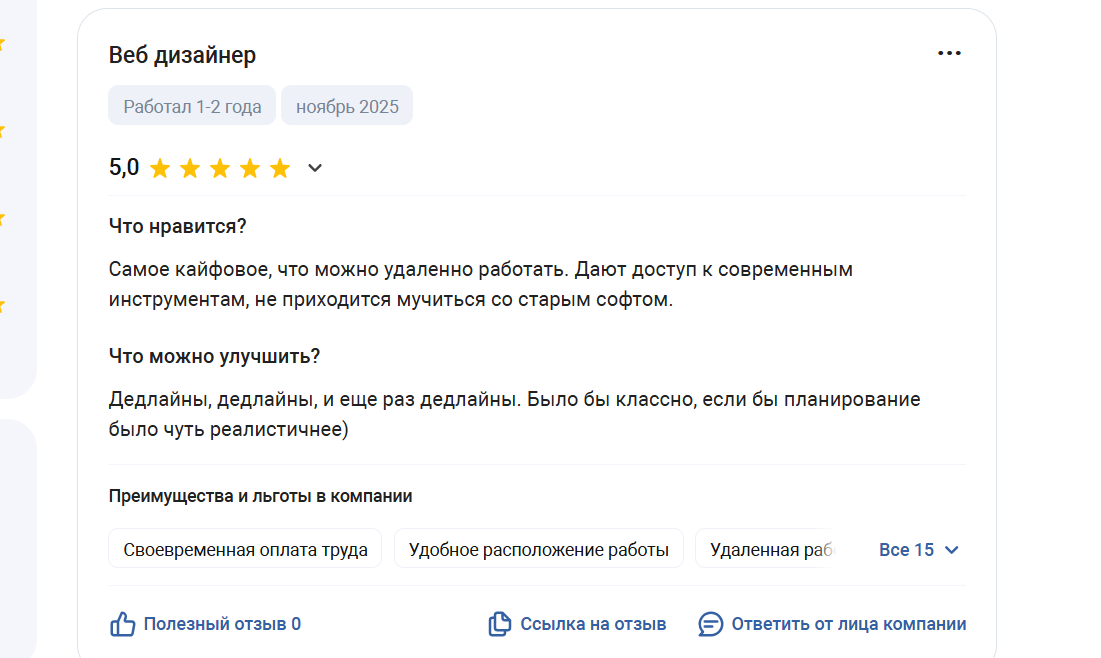Click Ответить от лица компании link
1101x658 pixels.
point(848,625)
